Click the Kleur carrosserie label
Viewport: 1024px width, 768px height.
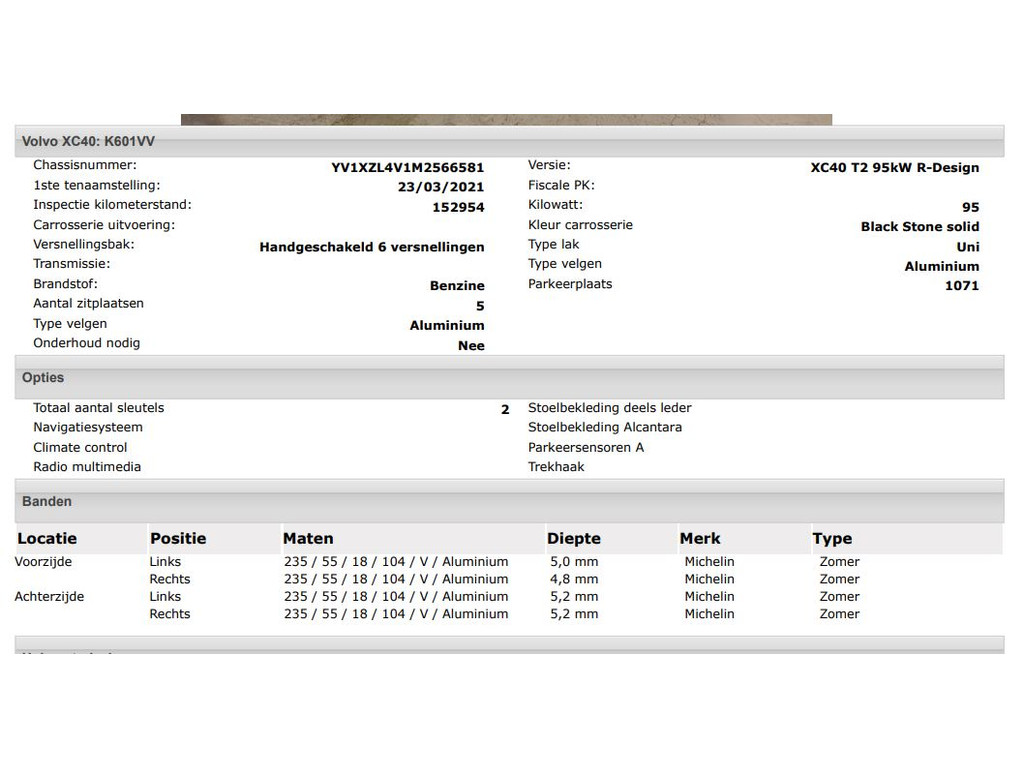click(580, 225)
